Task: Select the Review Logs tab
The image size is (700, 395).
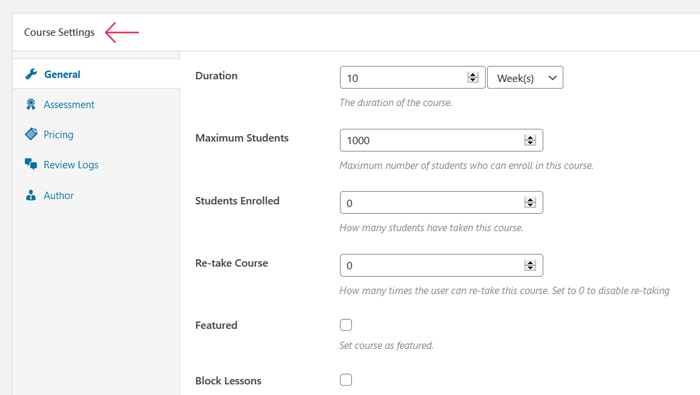Action: pos(71,165)
